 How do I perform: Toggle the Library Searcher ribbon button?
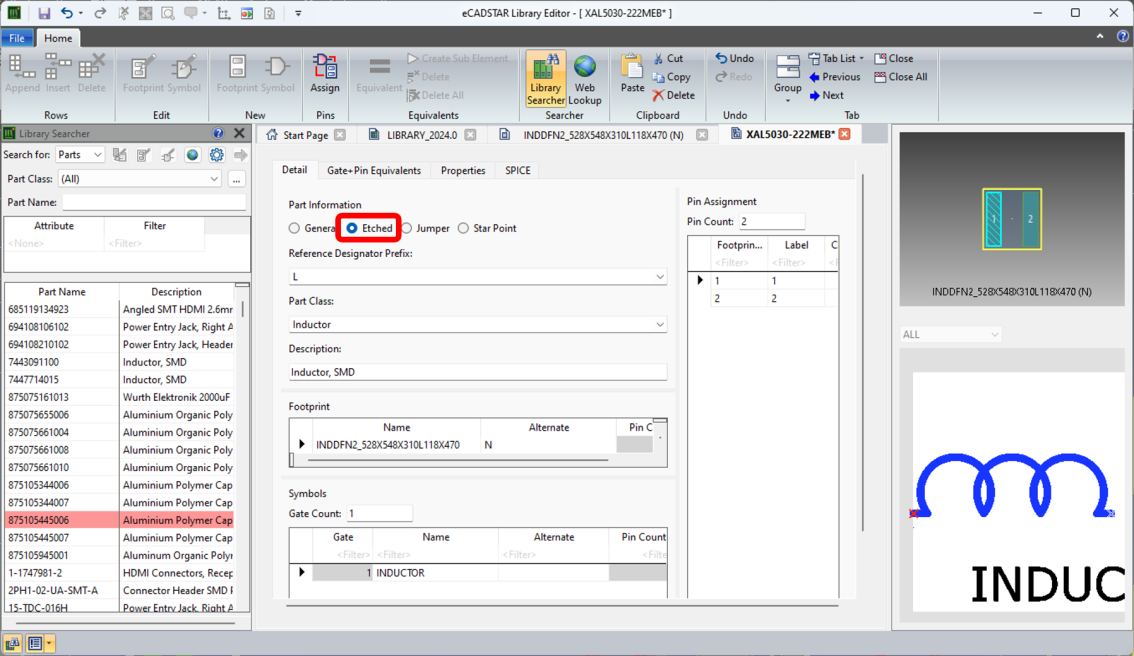click(x=545, y=79)
